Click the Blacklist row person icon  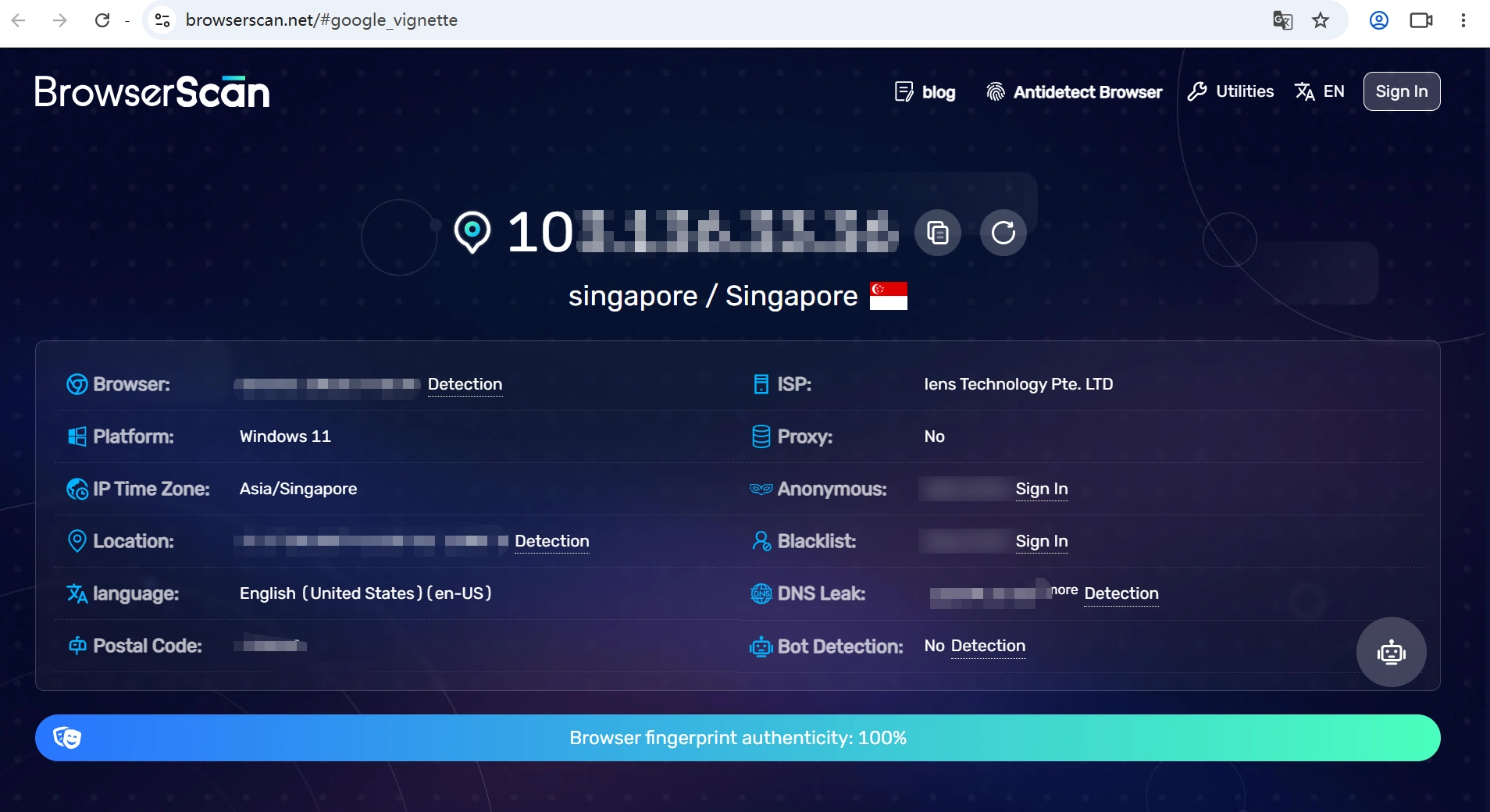(x=761, y=541)
